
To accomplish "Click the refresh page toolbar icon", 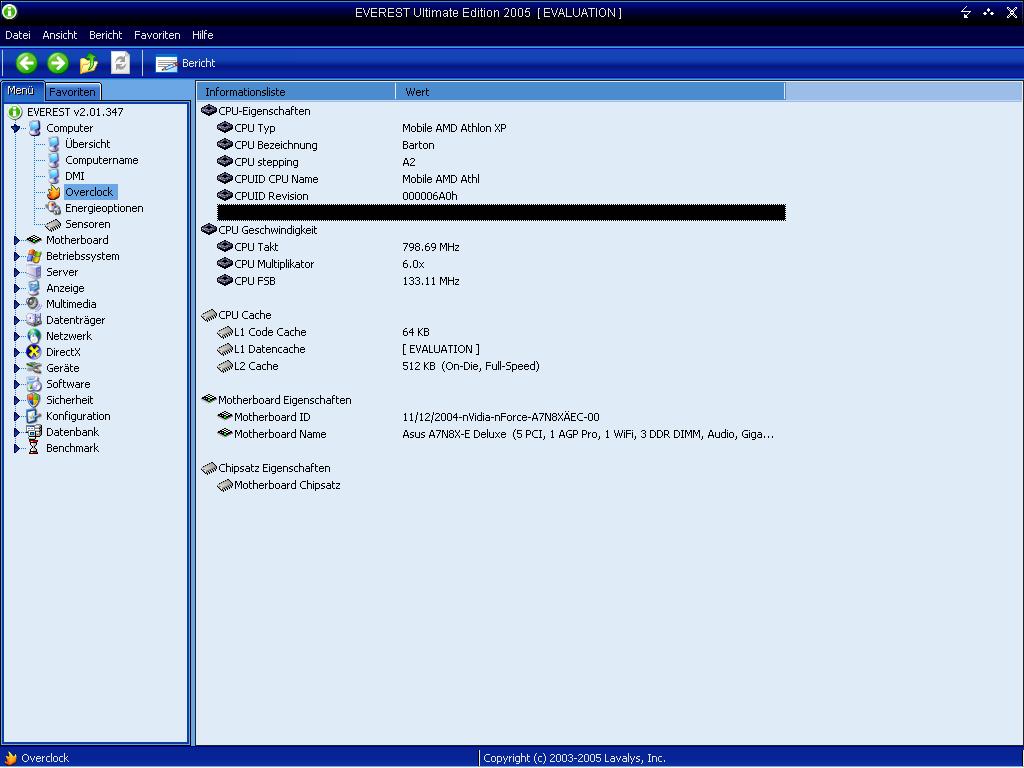I will [x=120, y=63].
